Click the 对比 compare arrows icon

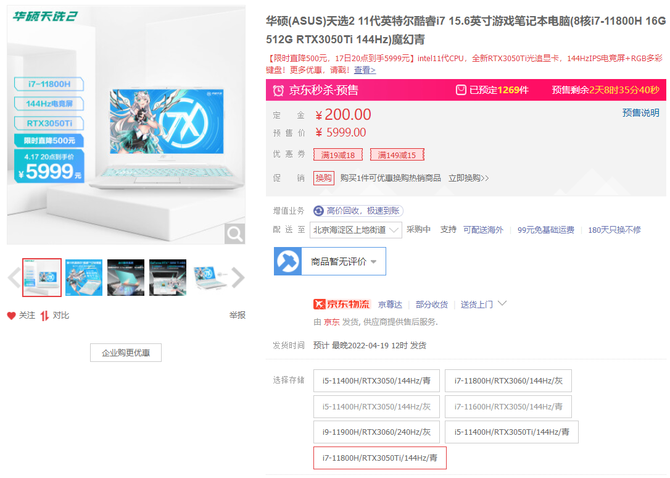[44, 316]
